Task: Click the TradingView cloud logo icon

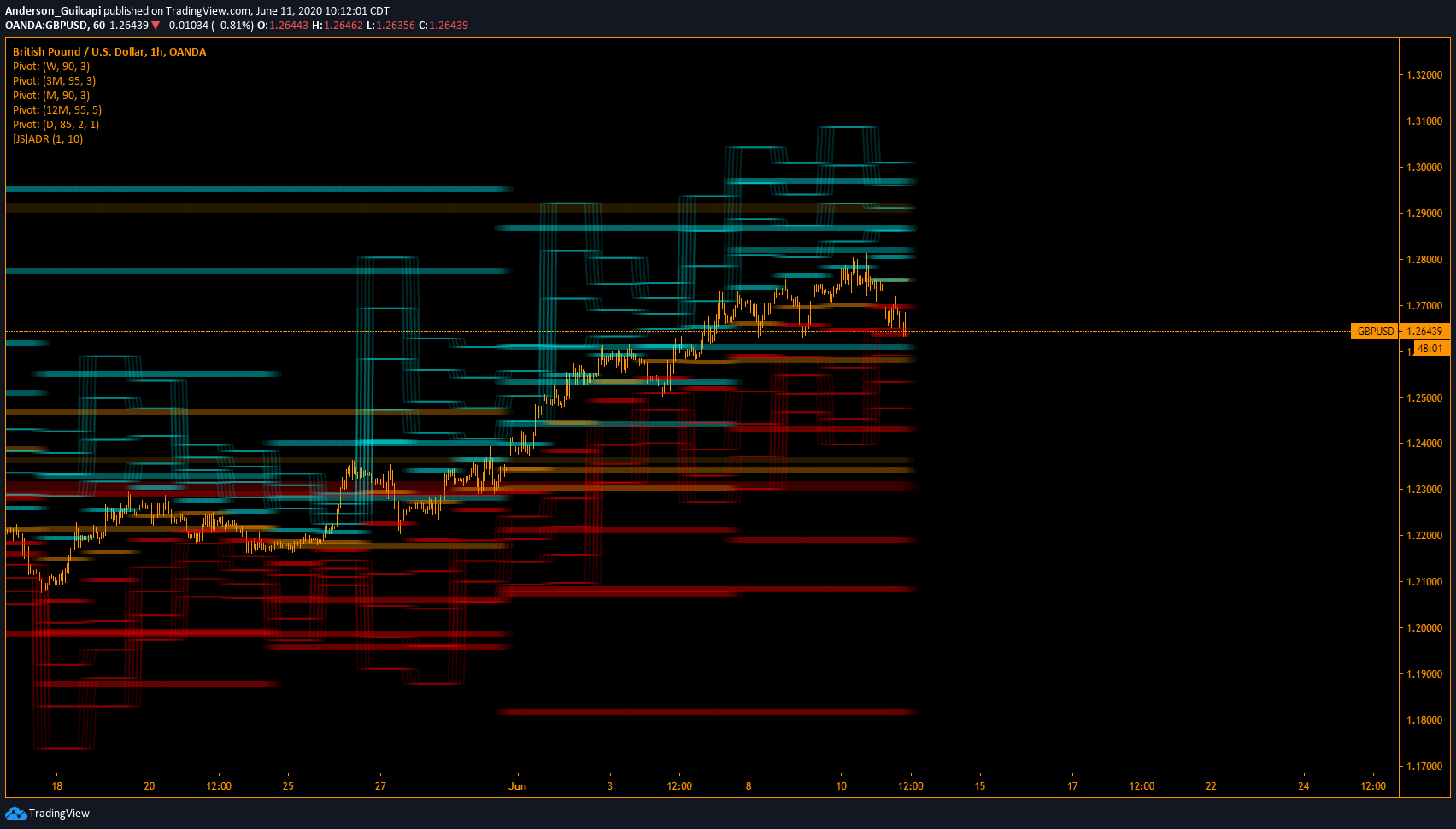Action: pos(15,813)
